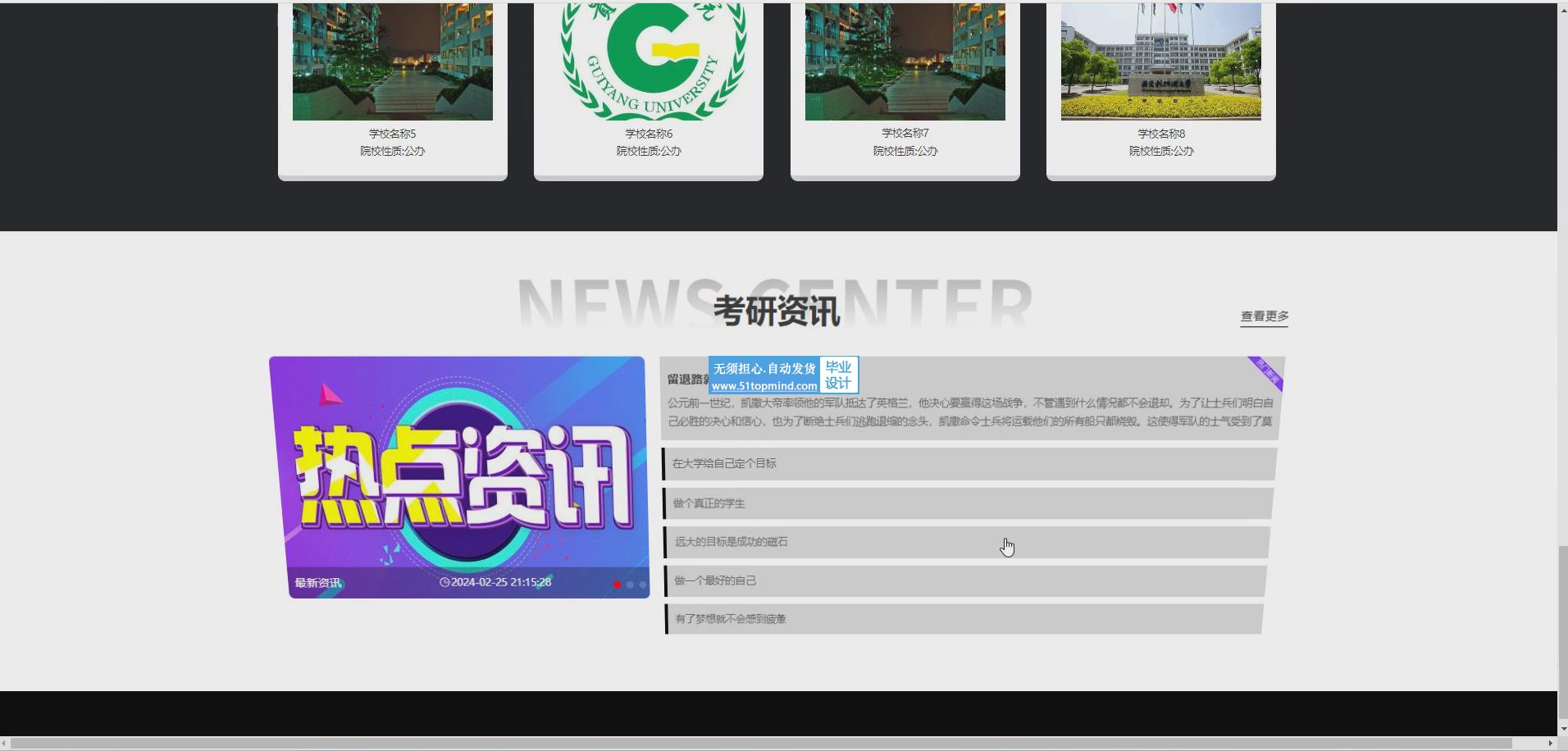Click 院校性质:公办 under 学校名称8
Screen dimensions: 1568x751
click(1161, 151)
